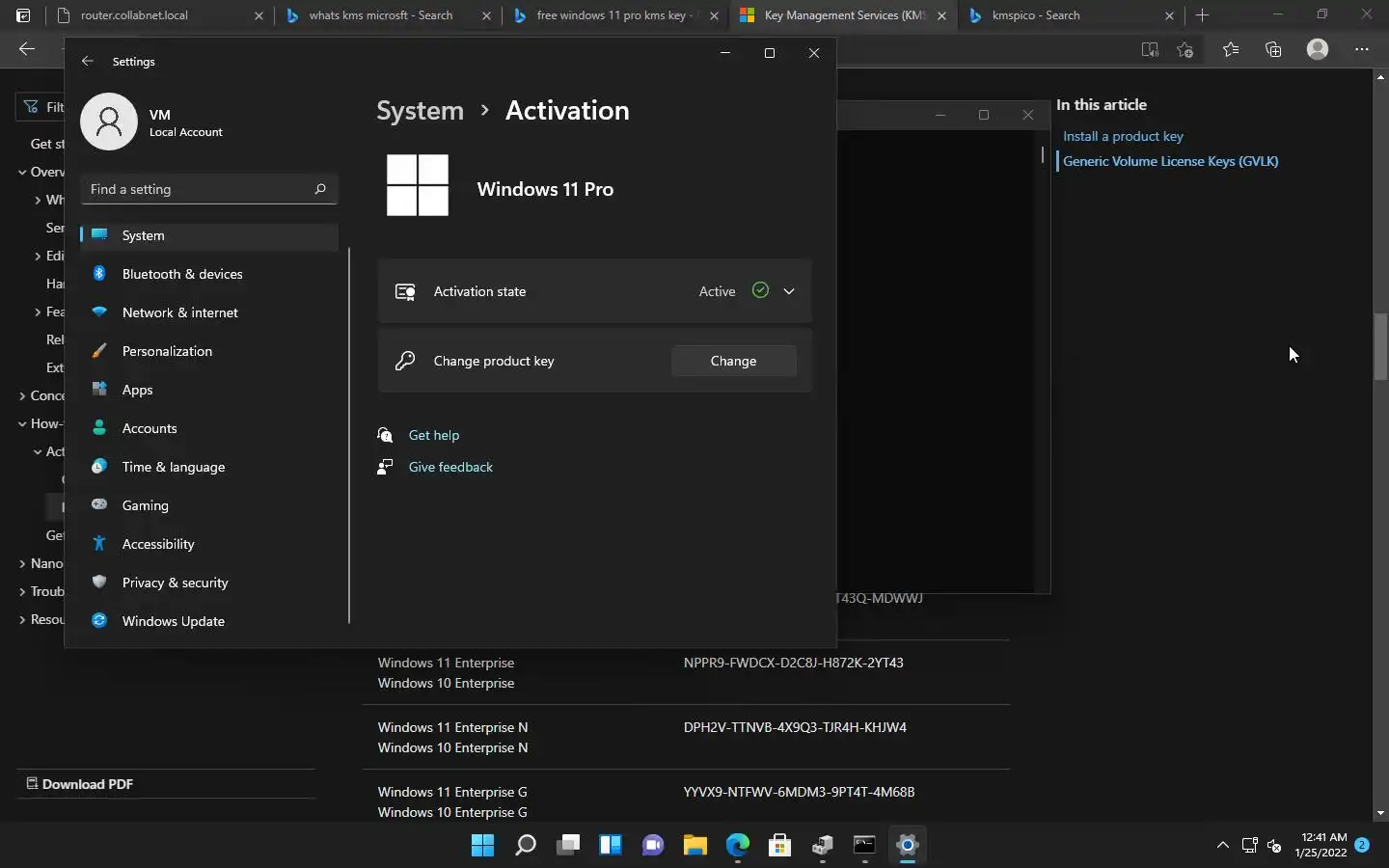The width and height of the screenshot is (1389, 868).
Task: Expand the Fea tree item in docs sidebar
Action: pos(38,312)
